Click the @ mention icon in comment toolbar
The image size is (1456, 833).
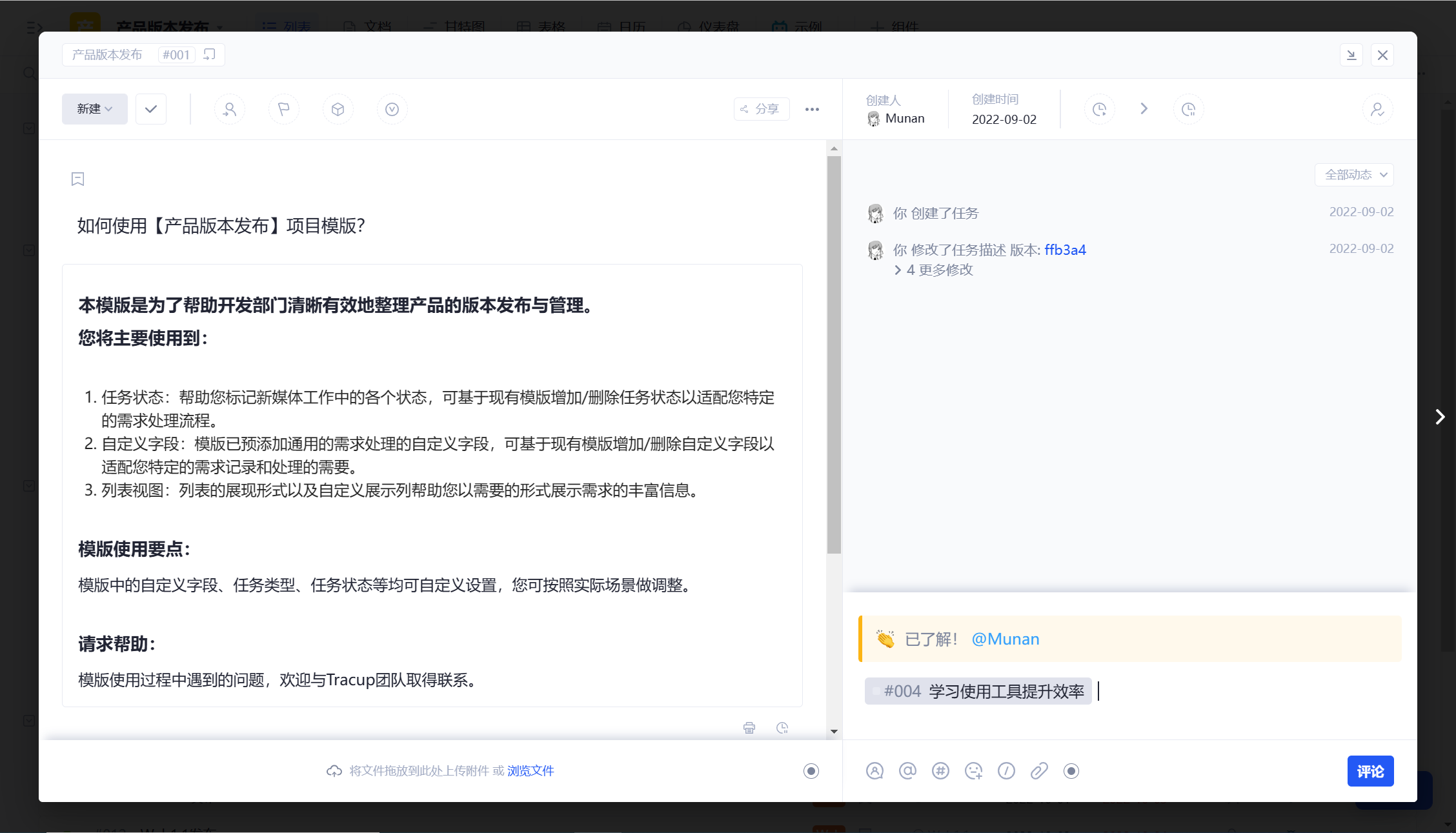coord(907,770)
